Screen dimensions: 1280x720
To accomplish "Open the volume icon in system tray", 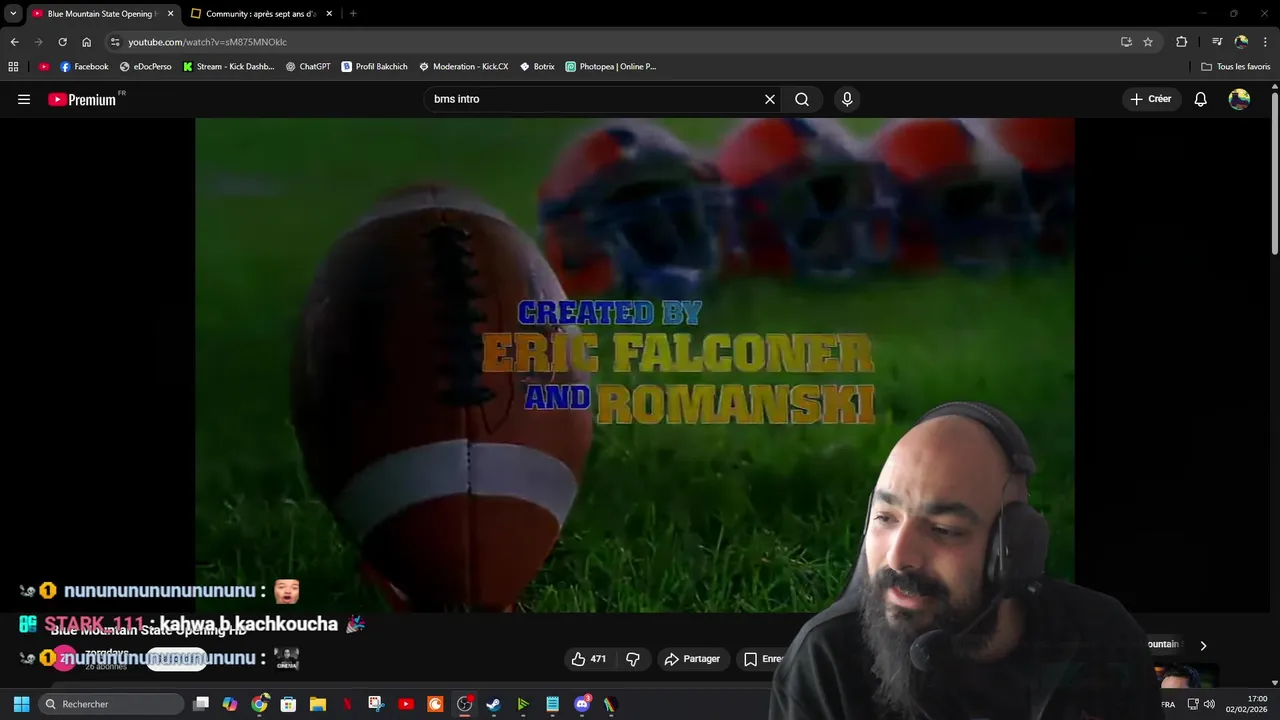I will (1209, 704).
